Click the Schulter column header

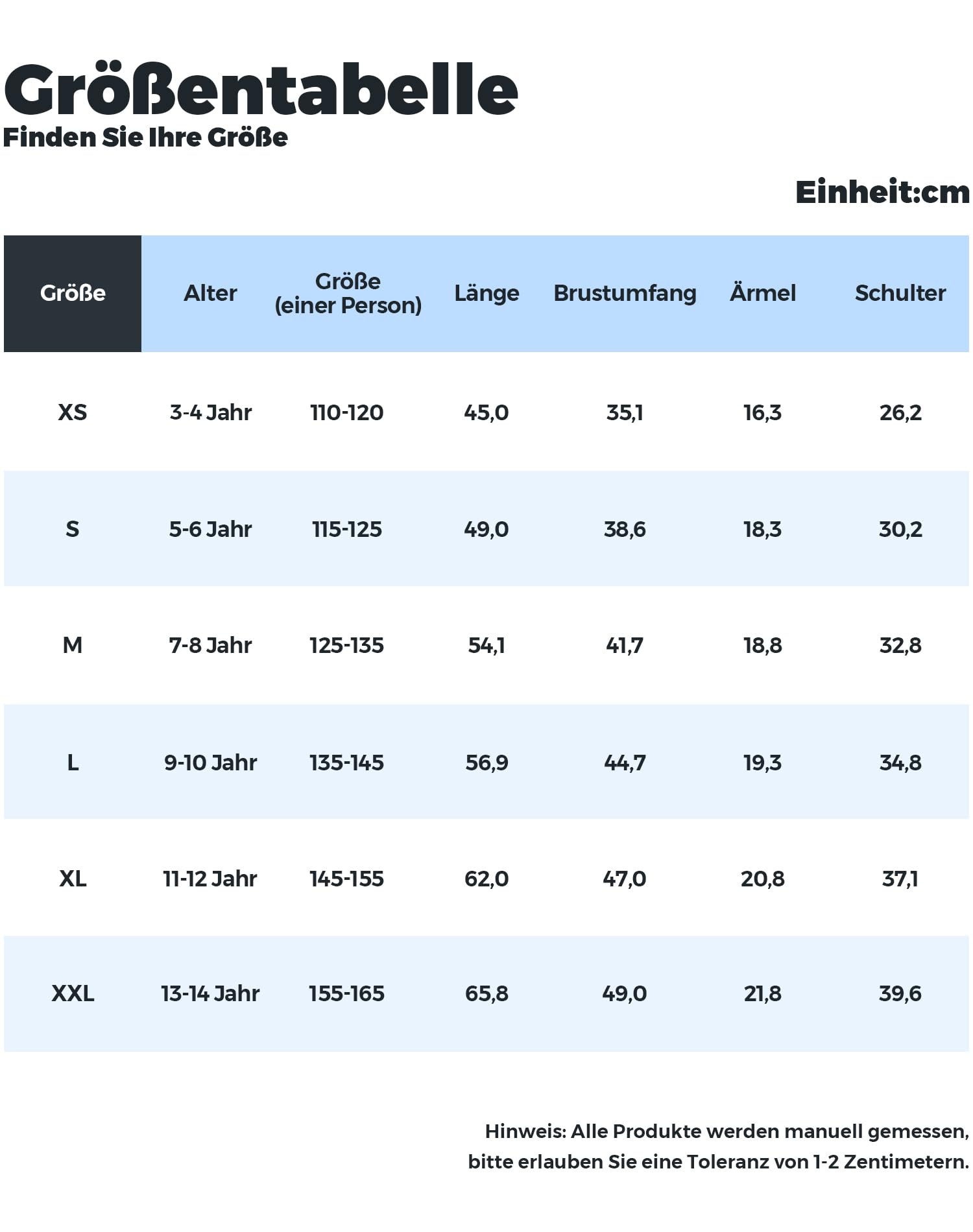[x=900, y=293]
